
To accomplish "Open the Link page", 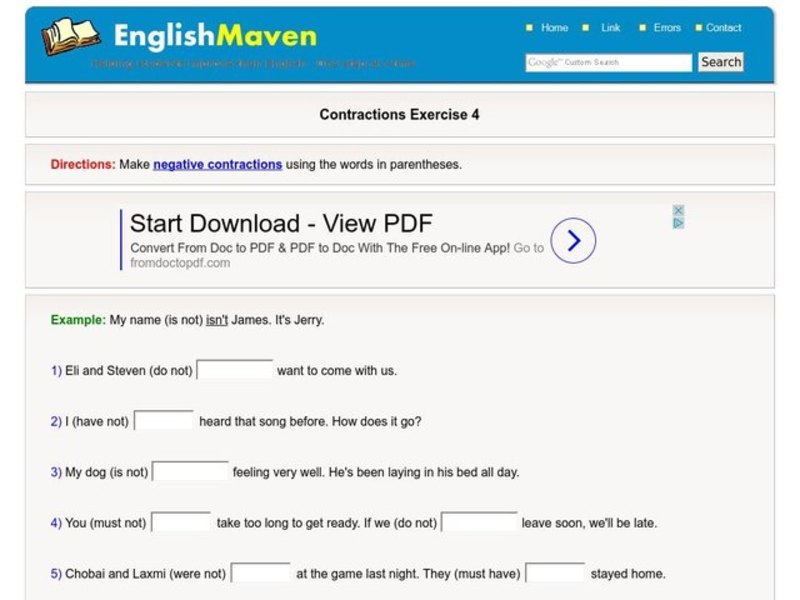I will (610, 28).
